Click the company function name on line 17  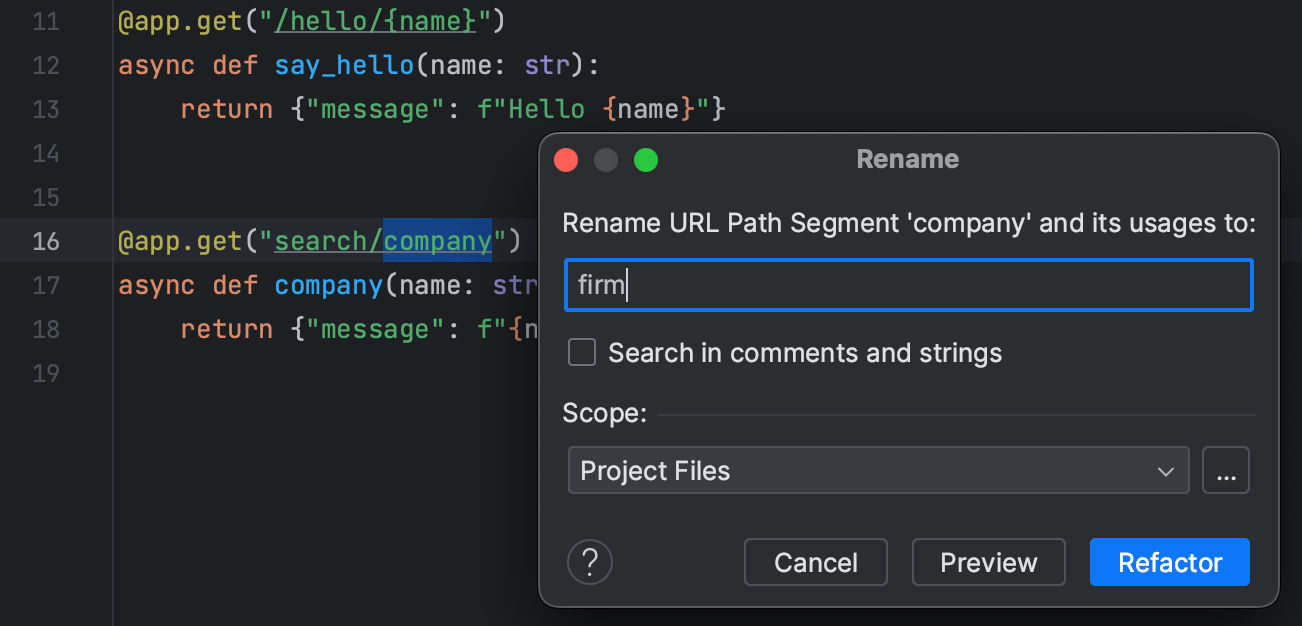tap(328, 285)
